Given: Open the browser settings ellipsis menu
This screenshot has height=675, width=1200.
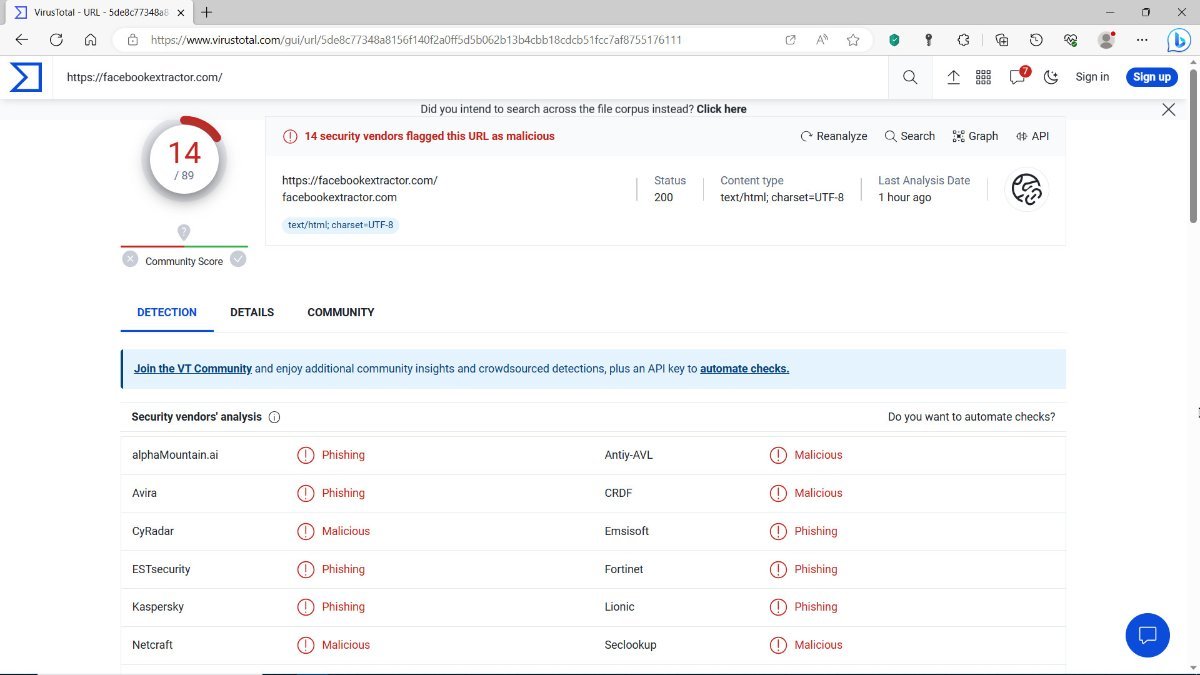Looking at the screenshot, I should coord(1142,40).
